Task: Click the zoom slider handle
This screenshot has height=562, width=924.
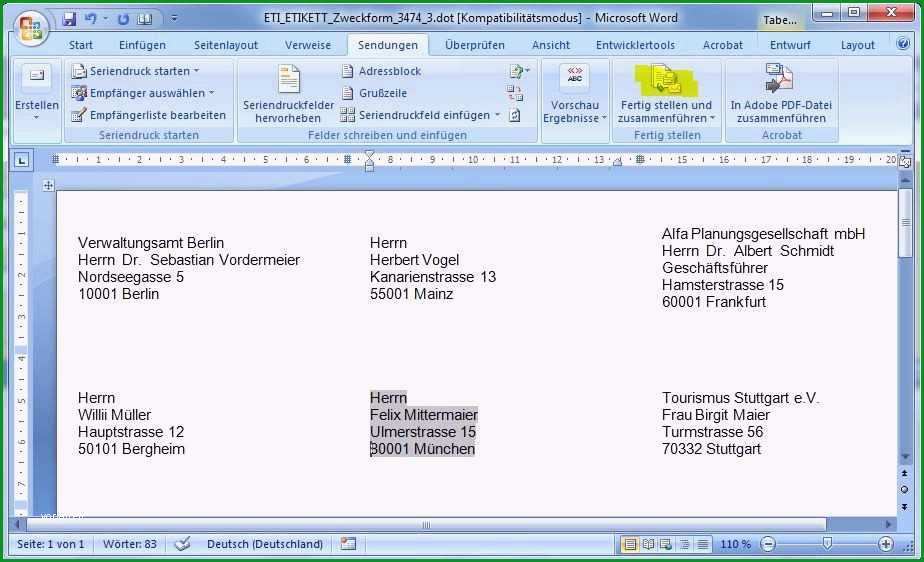Action: (x=827, y=544)
